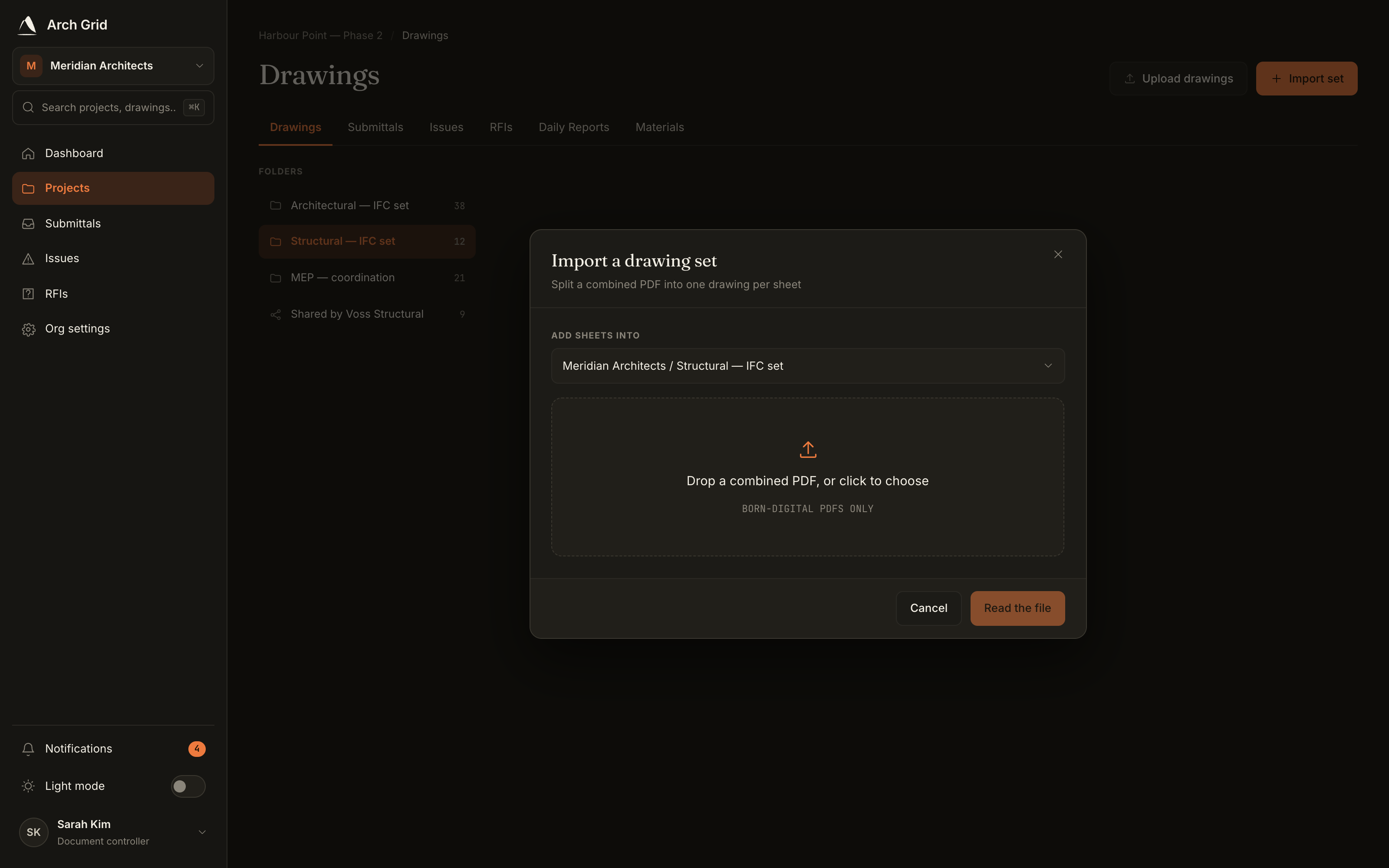Screen dimensions: 1389x868
Task: Click the folder icon beside MEP — coordination
Action: (276, 278)
